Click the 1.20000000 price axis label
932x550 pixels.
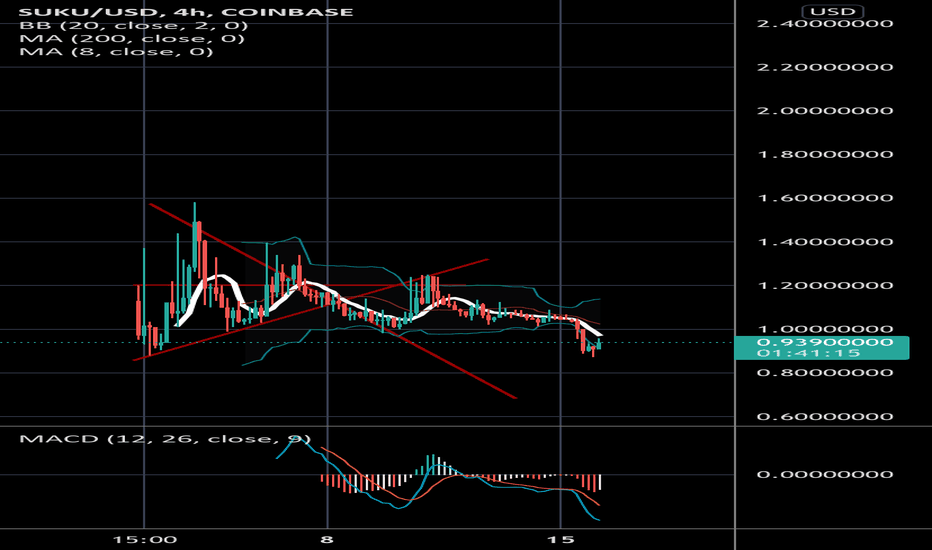(x=825, y=285)
